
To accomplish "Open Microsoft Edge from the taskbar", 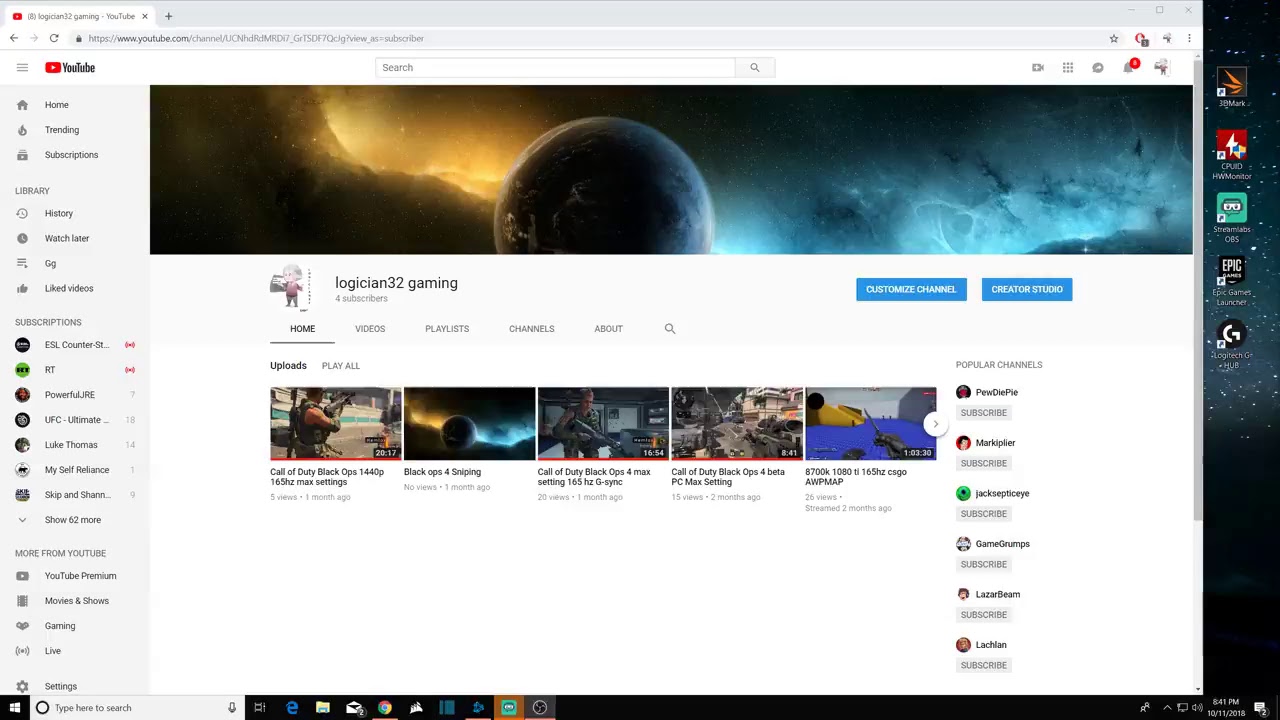I will 292,708.
